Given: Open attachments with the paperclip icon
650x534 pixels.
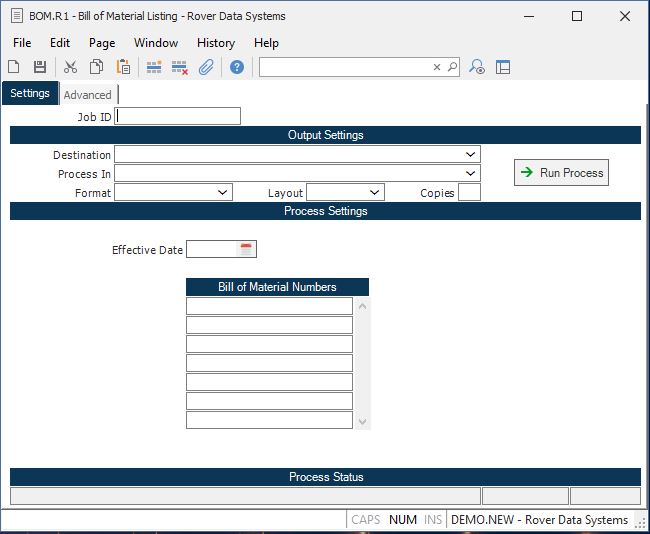Looking at the screenshot, I should (206, 67).
